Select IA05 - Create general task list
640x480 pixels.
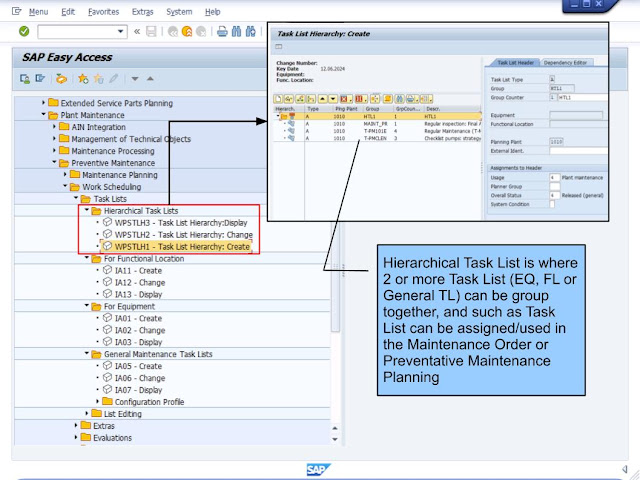click(138, 366)
